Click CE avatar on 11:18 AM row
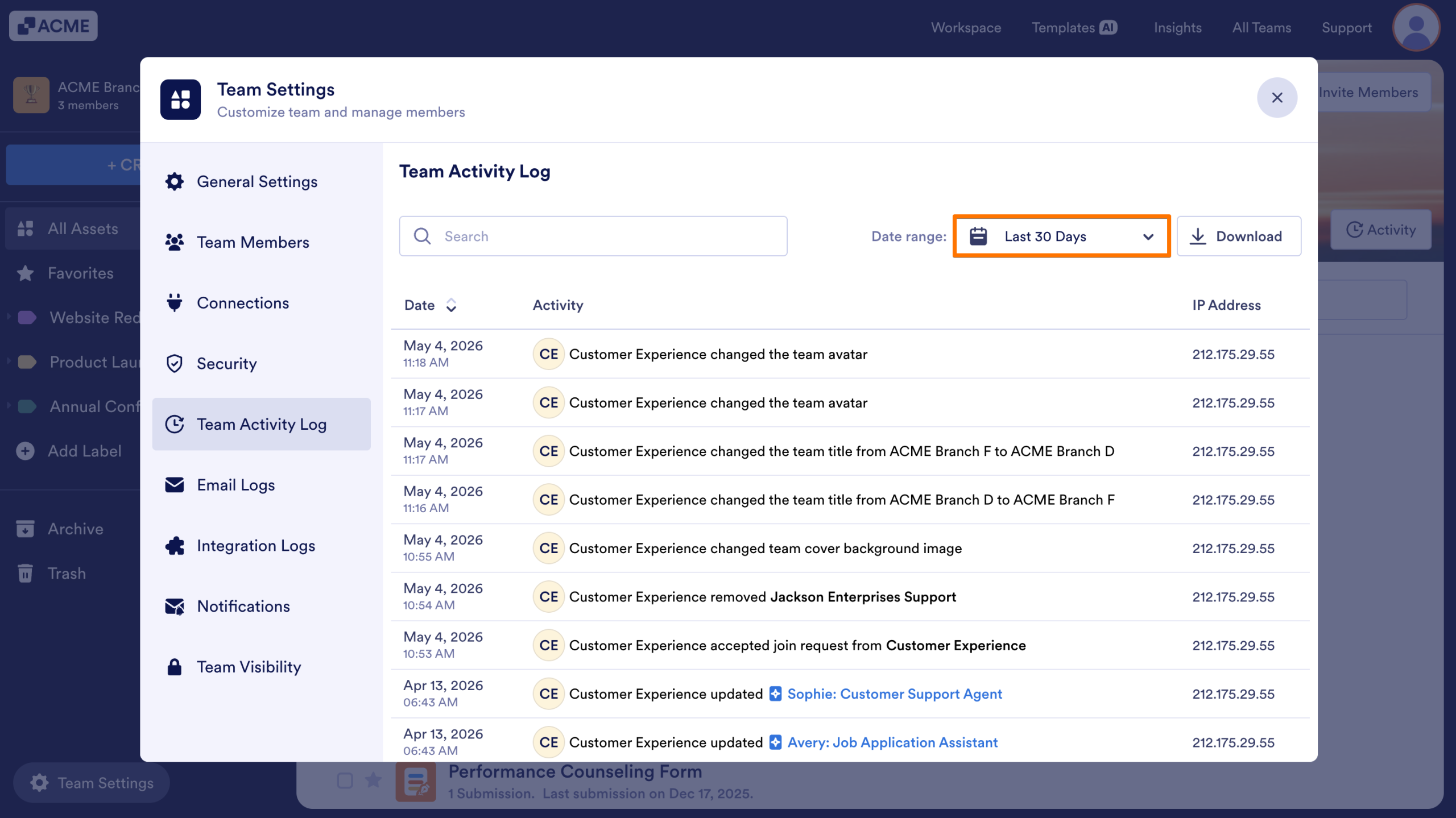 pos(548,354)
